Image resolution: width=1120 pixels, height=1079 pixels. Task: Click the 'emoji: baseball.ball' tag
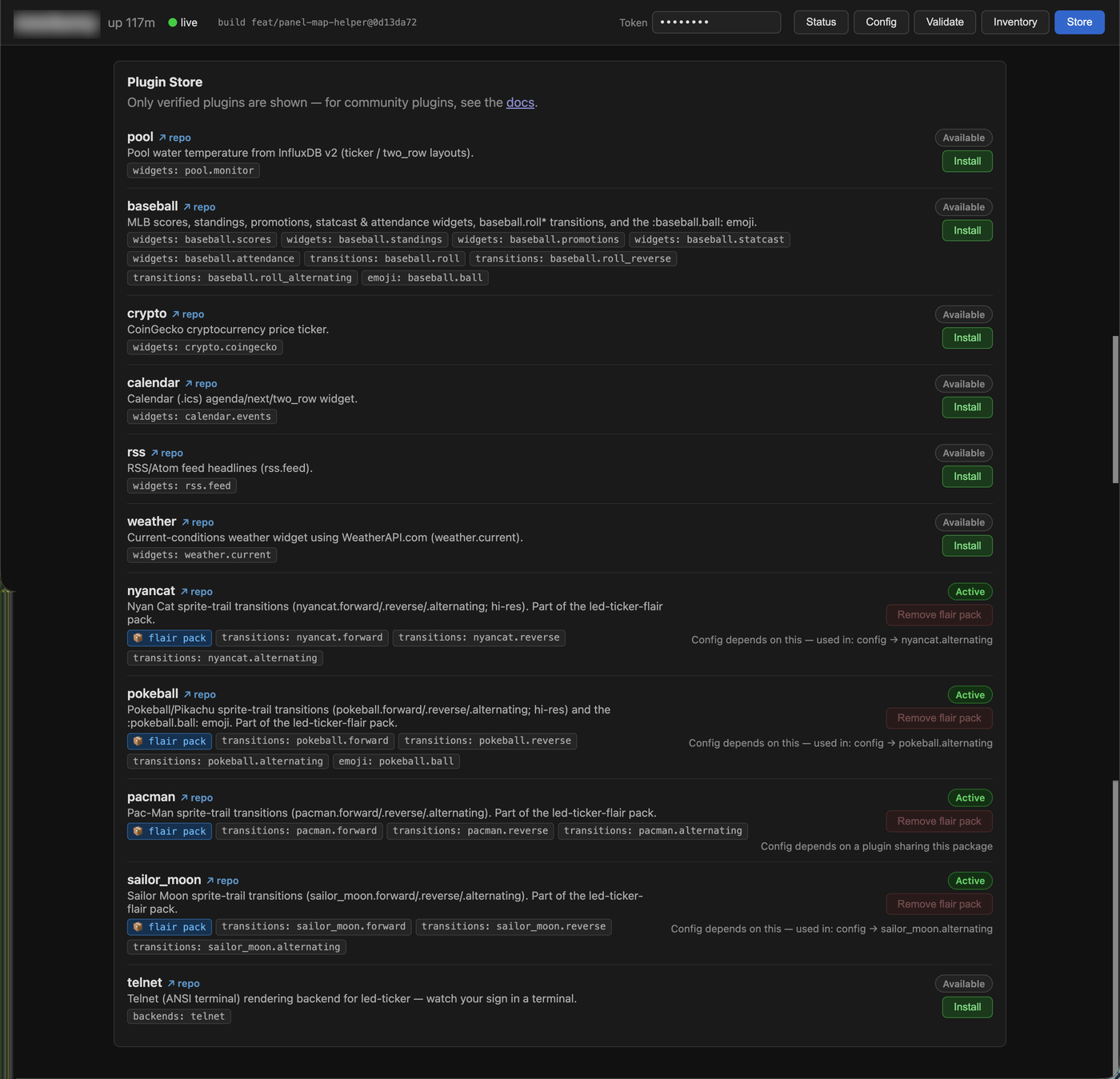(x=425, y=278)
